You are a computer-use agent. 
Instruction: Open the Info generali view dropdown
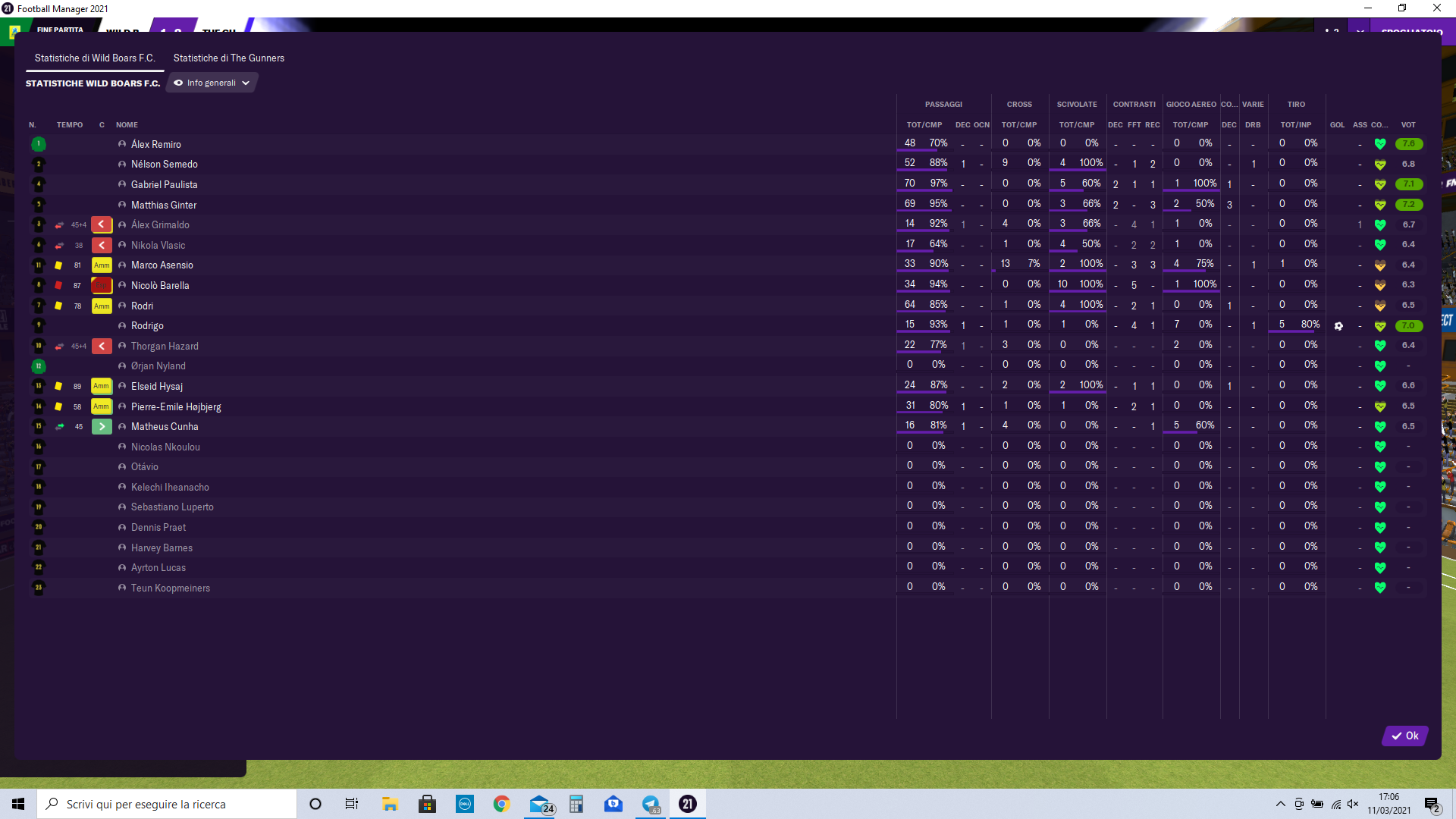pos(212,83)
